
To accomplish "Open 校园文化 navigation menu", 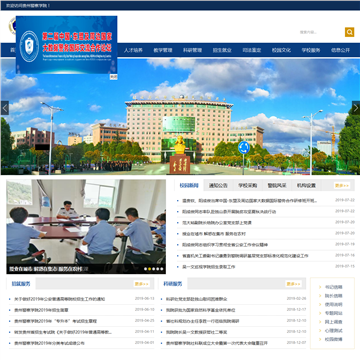I will [x=281, y=50].
